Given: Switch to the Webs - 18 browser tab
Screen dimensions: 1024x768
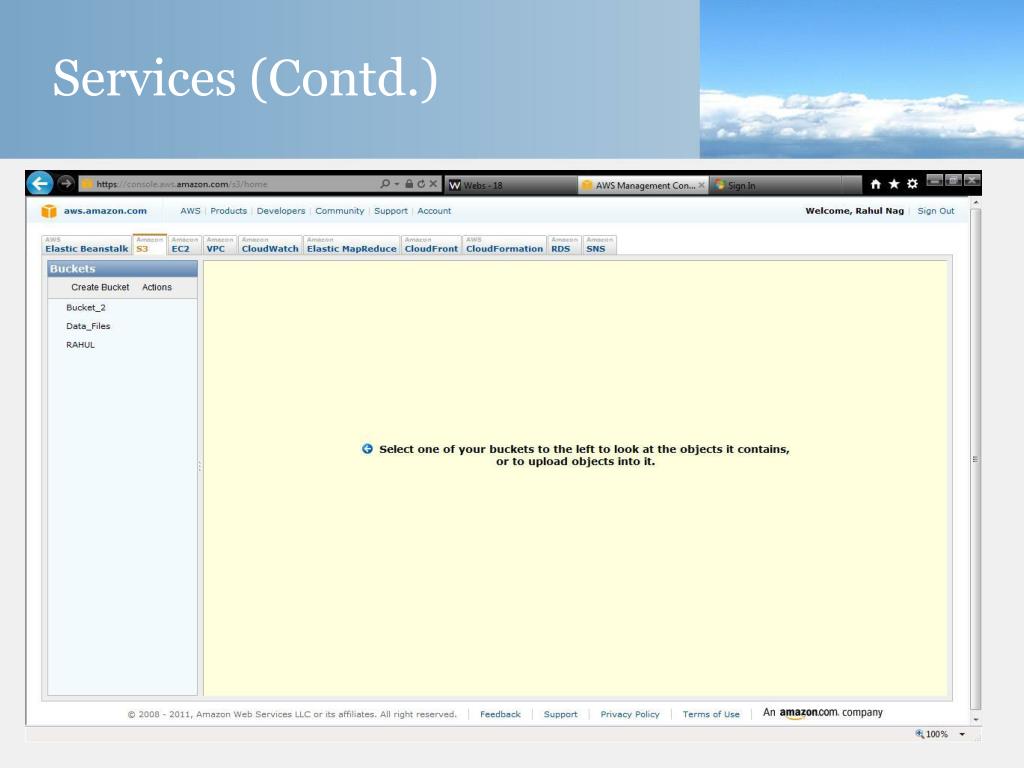Looking at the screenshot, I should pos(511,185).
